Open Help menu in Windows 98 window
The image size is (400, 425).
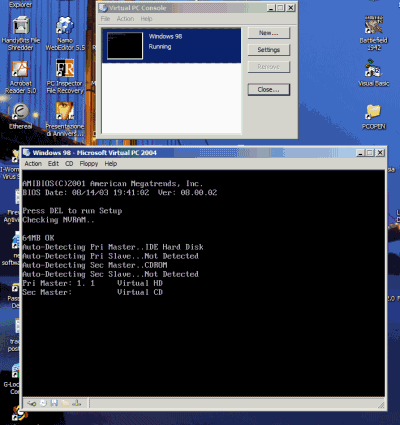(111, 164)
